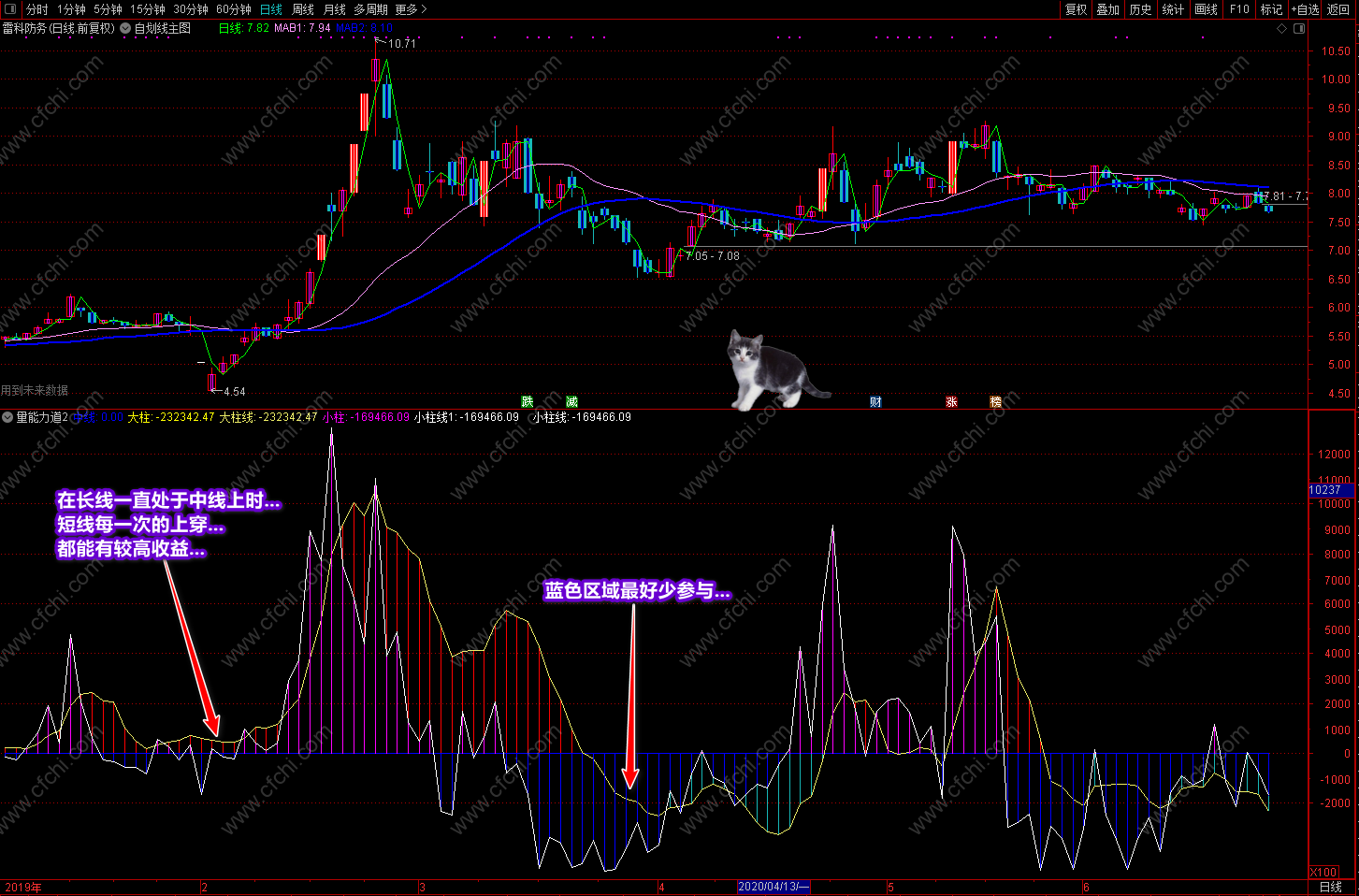Click the blue 财 marker icon
The height and width of the screenshot is (896, 1359).
coord(875,402)
